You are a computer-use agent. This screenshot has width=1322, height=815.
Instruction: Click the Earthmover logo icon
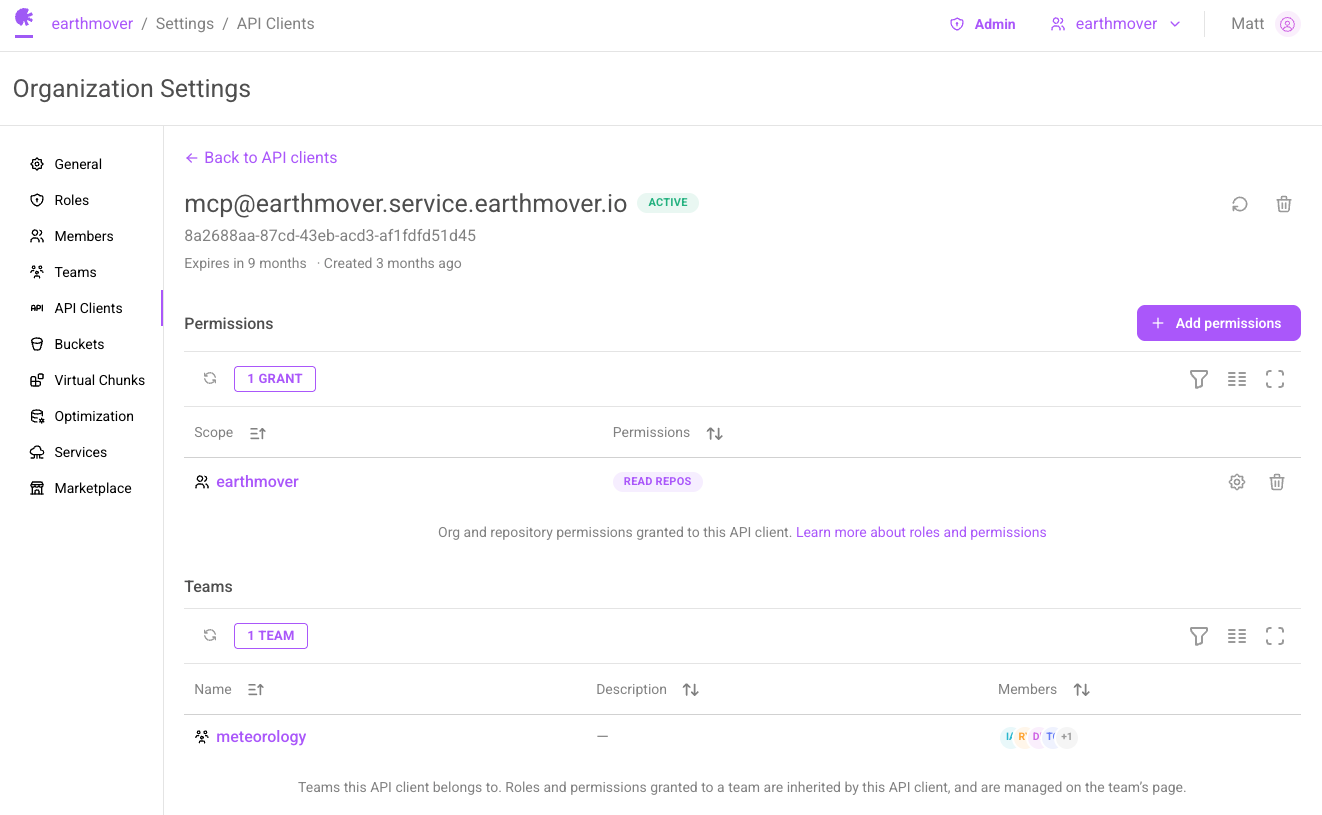pos(24,17)
